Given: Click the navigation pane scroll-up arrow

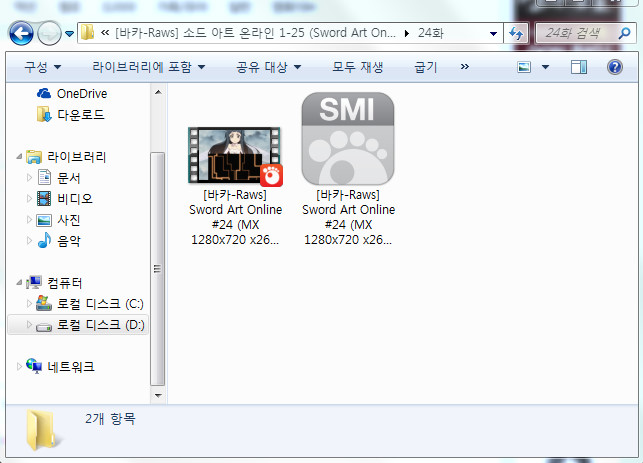Looking at the screenshot, I should coord(158,92).
